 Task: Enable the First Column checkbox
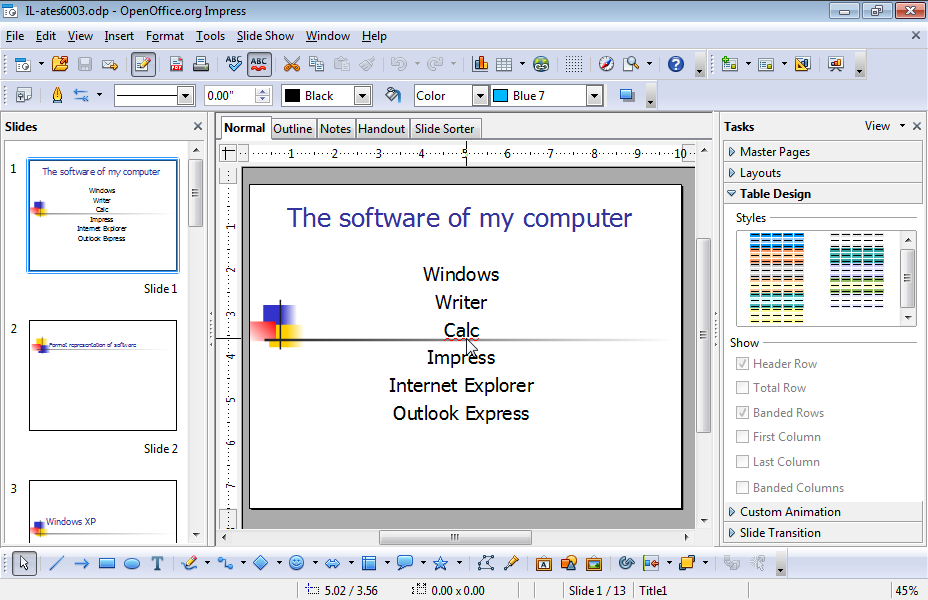(x=742, y=437)
